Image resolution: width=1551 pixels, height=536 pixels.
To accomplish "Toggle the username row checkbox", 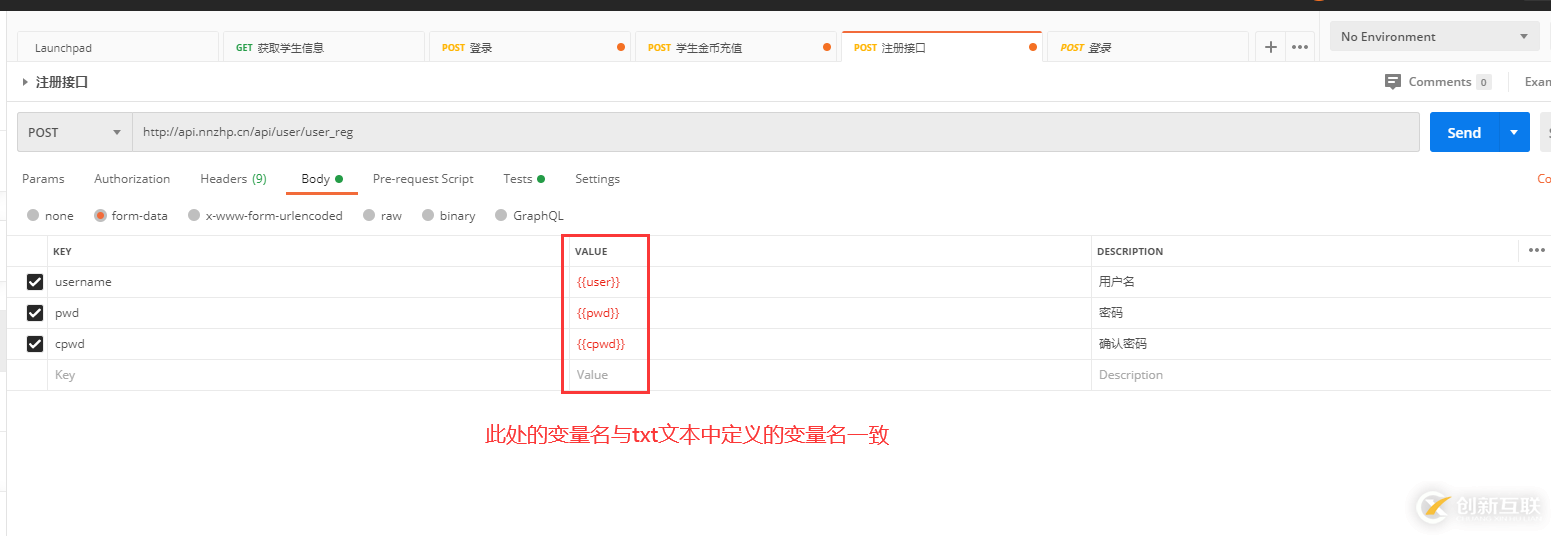I will pyautogui.click(x=35, y=282).
